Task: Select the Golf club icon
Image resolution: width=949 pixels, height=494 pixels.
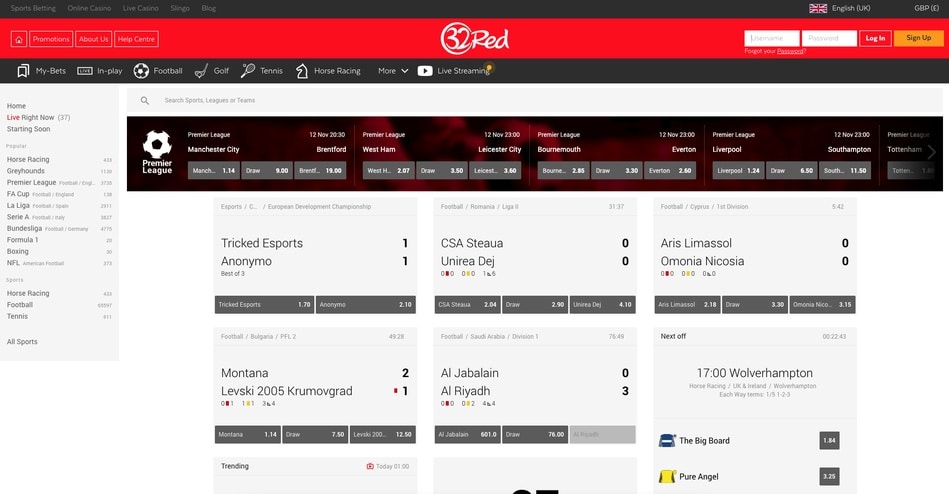Action: [201, 71]
